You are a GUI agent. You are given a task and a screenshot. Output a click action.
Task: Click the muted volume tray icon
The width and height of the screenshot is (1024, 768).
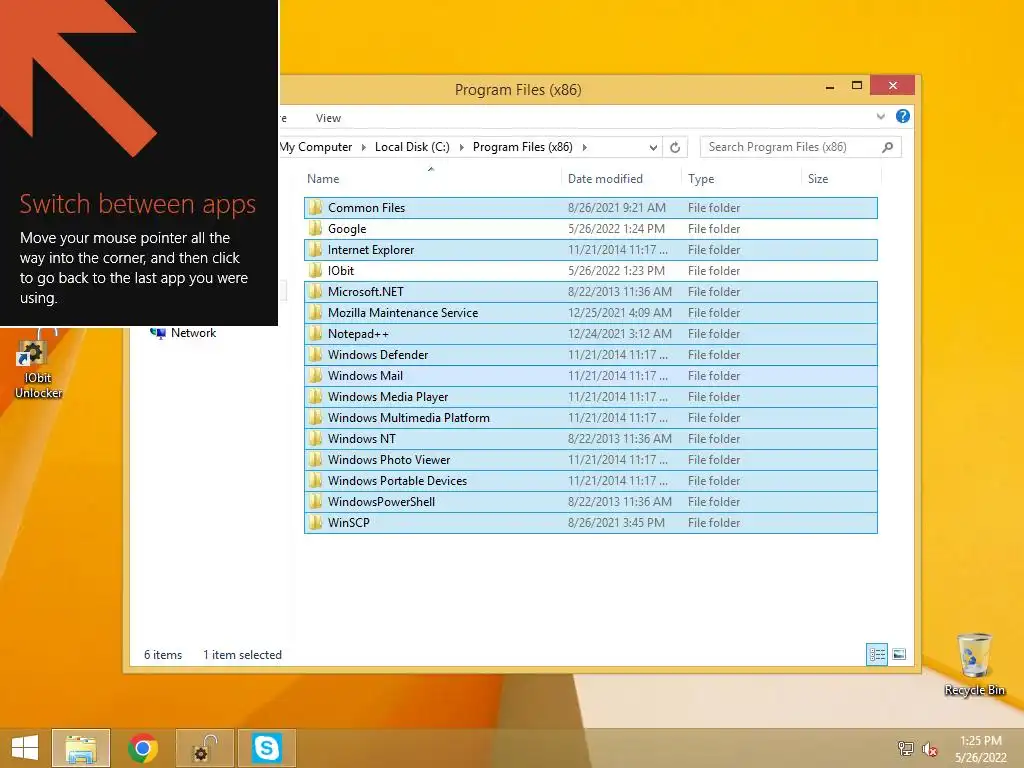point(929,748)
